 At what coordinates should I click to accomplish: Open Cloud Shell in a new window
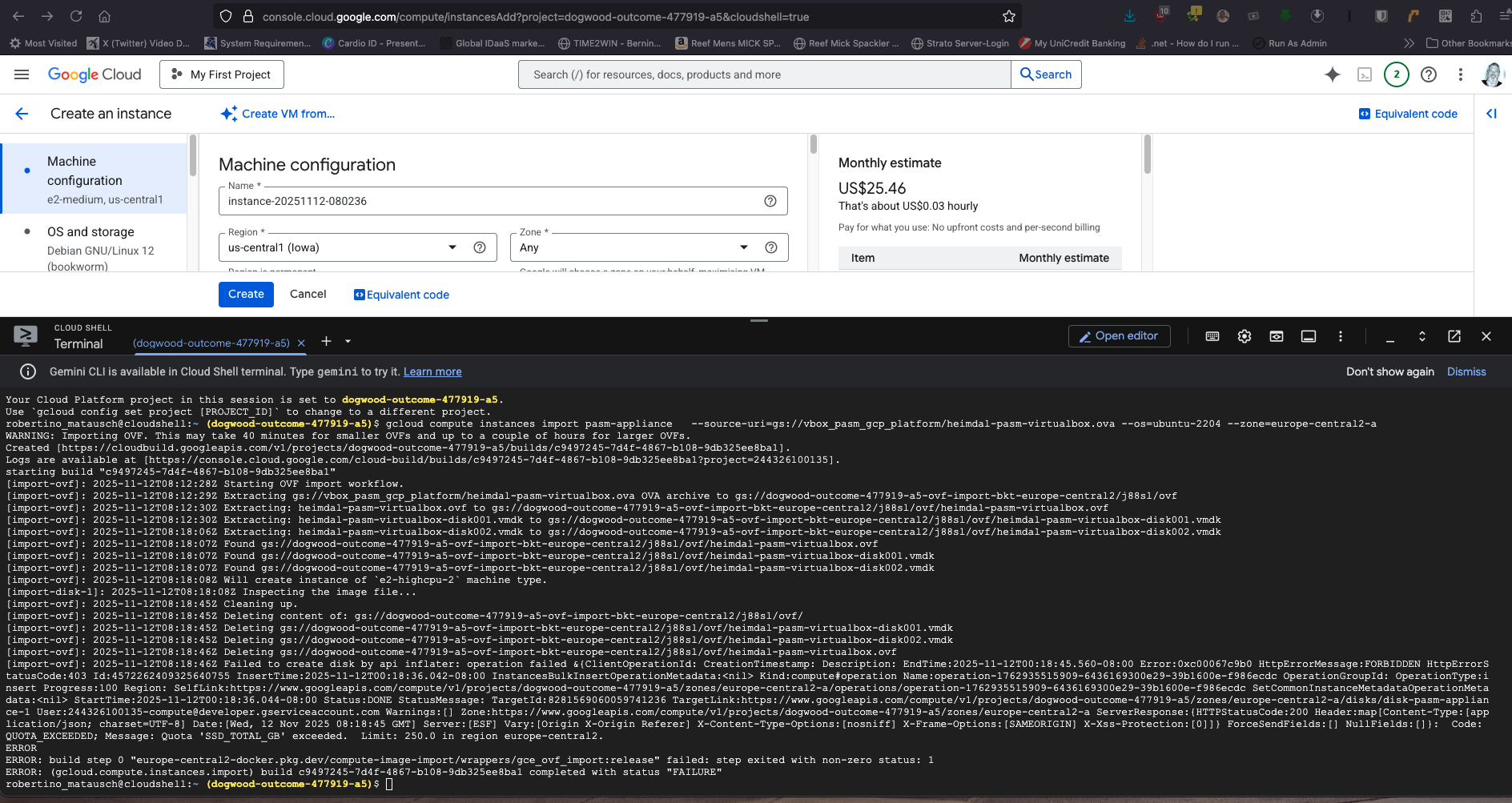pos(1454,336)
